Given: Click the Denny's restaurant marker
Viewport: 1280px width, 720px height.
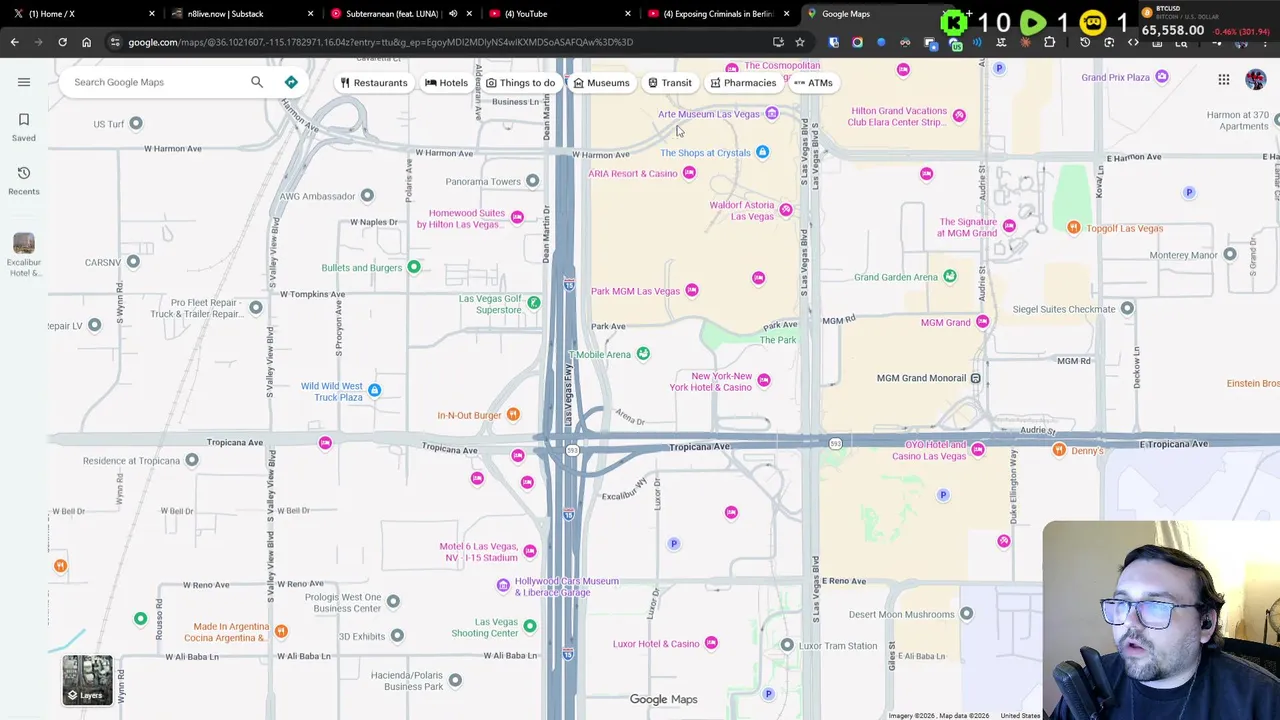Looking at the screenshot, I should click(1059, 450).
